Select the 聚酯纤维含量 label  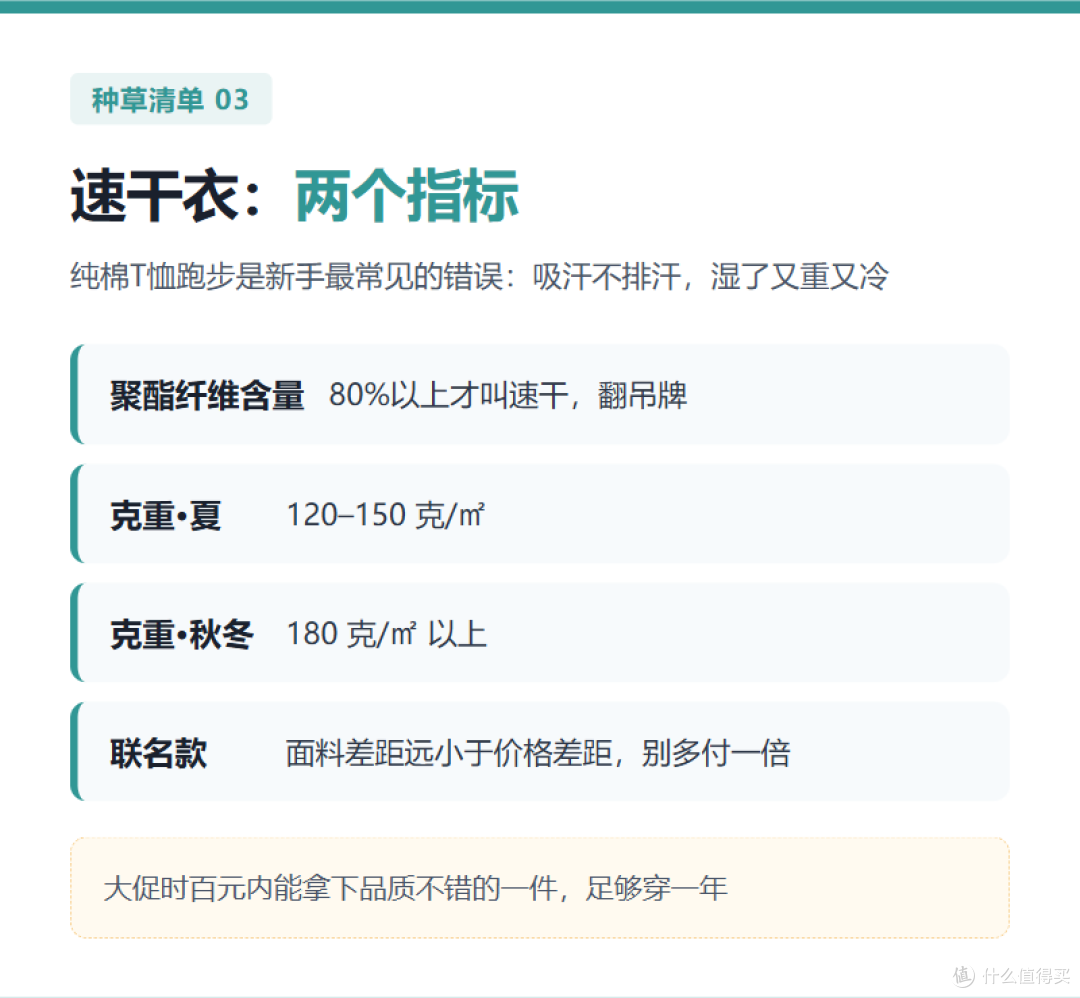click(x=207, y=395)
